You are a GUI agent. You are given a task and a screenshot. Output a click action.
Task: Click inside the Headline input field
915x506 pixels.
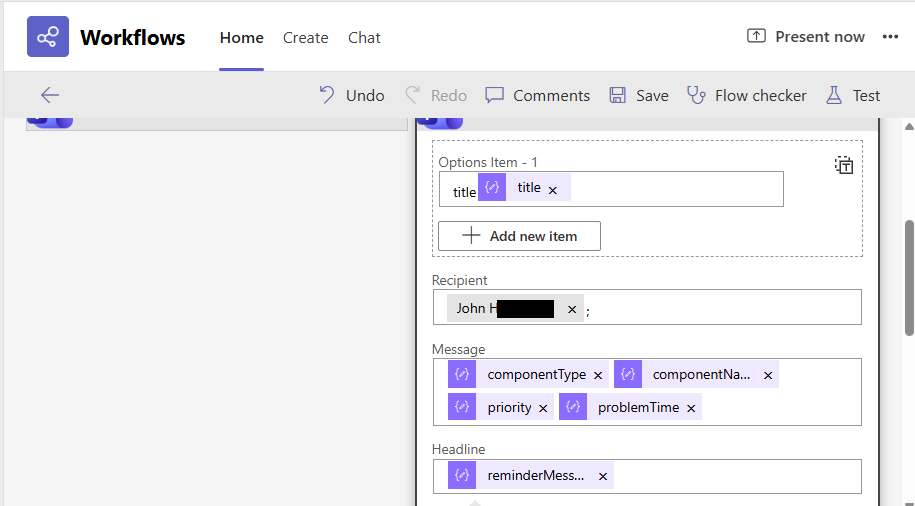pos(730,476)
